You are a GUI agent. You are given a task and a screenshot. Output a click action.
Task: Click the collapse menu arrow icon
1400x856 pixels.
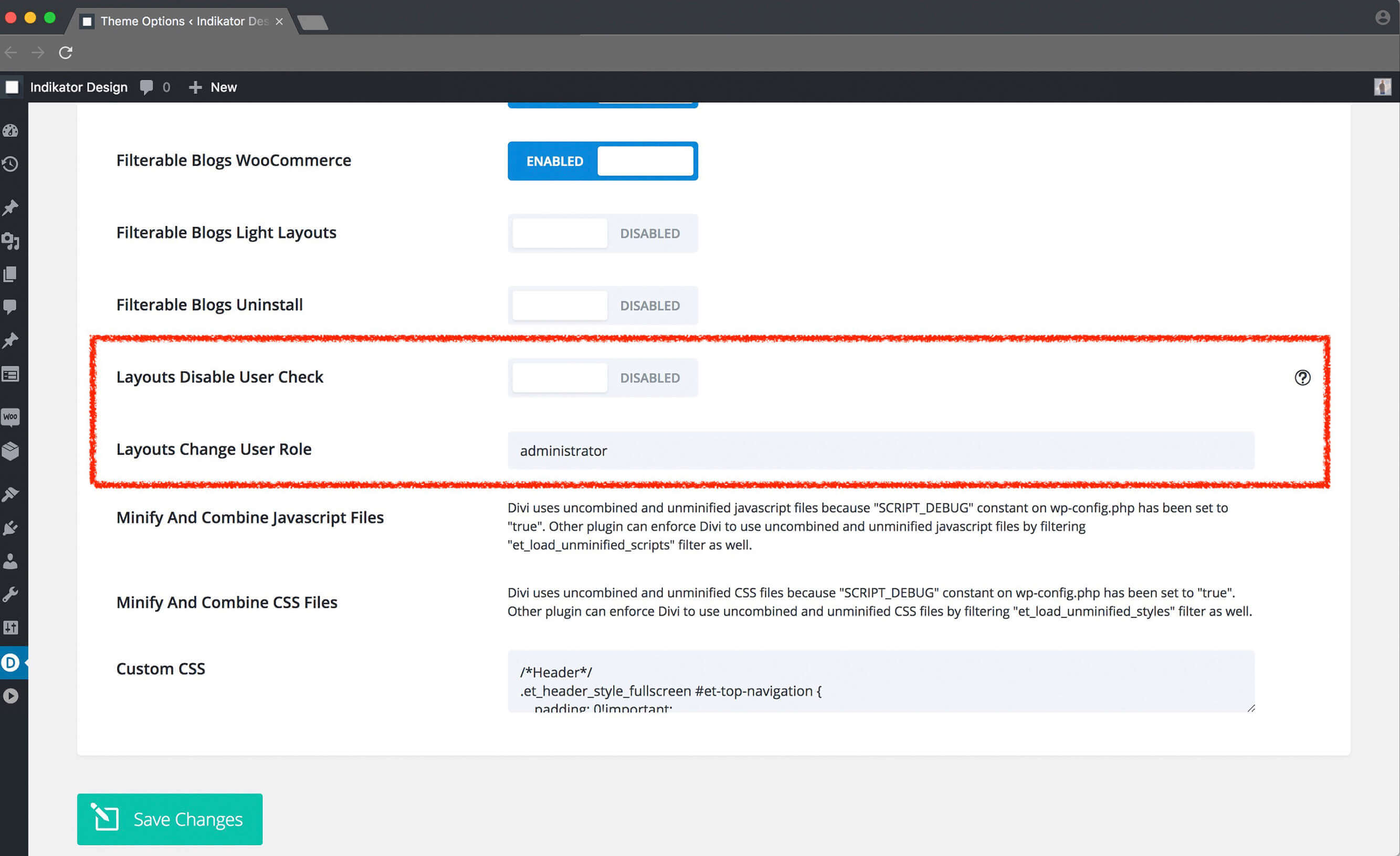click(x=10, y=696)
